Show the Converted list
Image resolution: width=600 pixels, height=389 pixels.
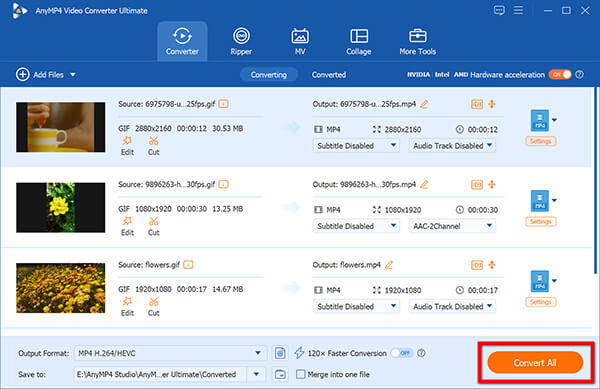pos(329,75)
